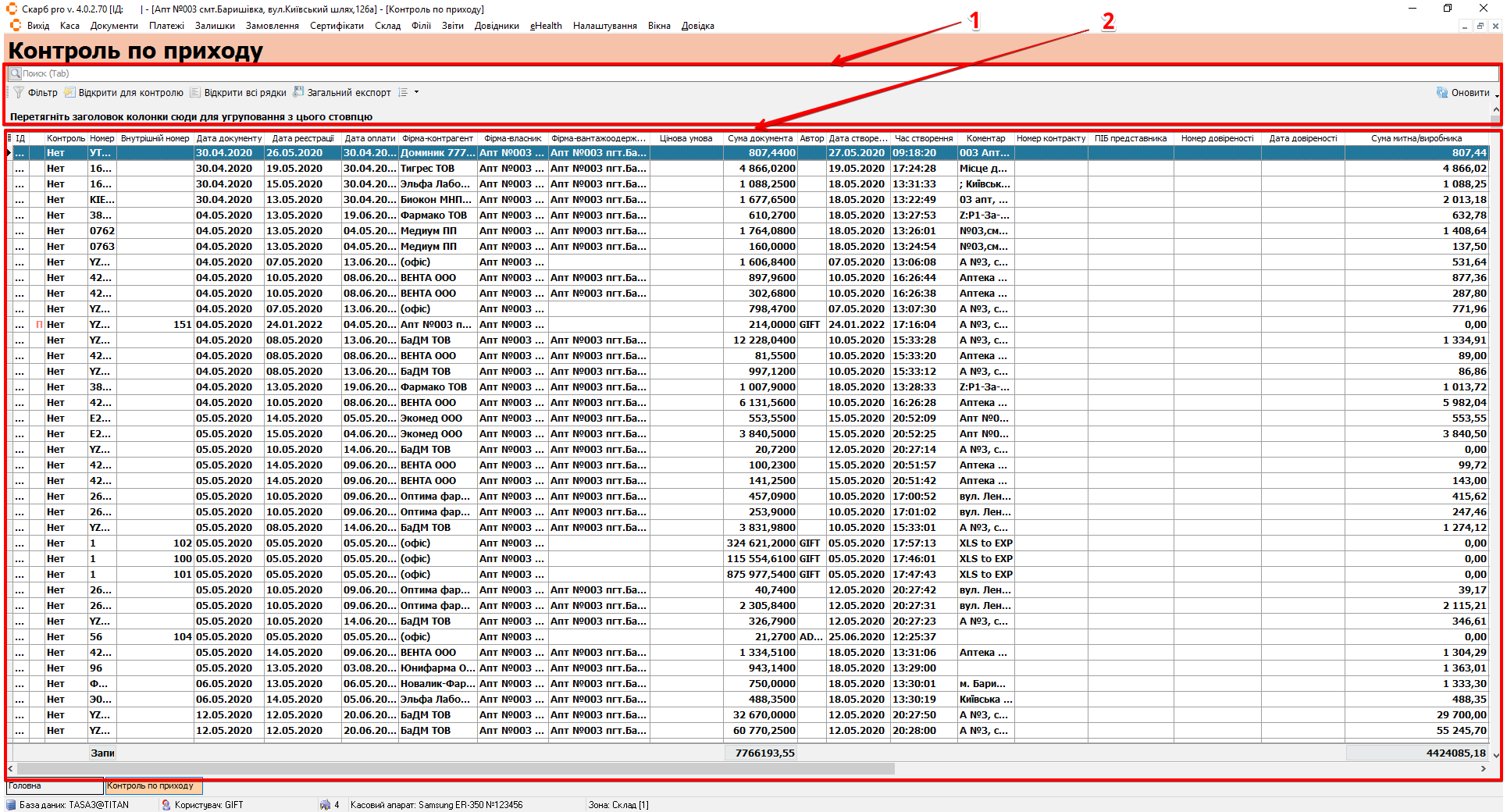Open the Документи menu
This screenshot has height=812, width=1507.
(x=114, y=26)
